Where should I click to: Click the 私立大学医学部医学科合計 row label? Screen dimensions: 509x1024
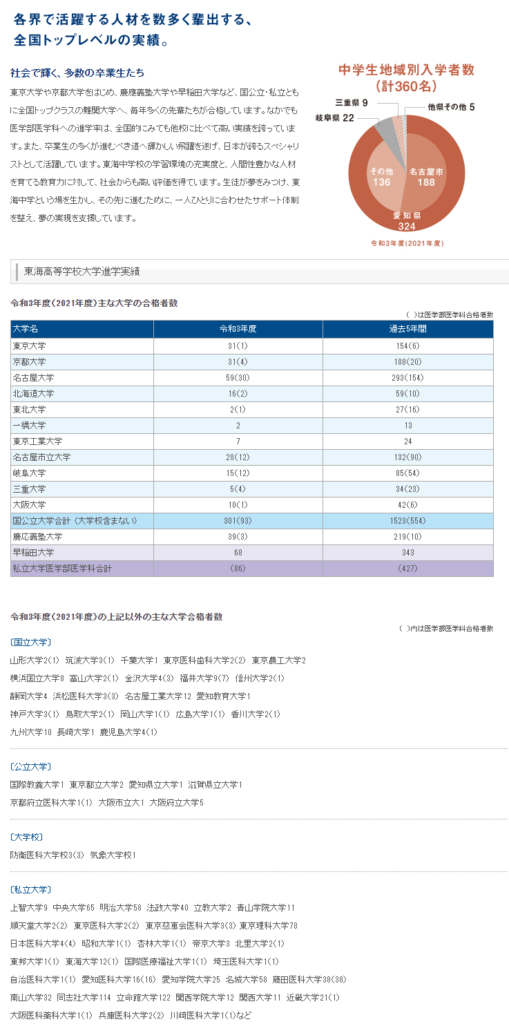coord(82,568)
